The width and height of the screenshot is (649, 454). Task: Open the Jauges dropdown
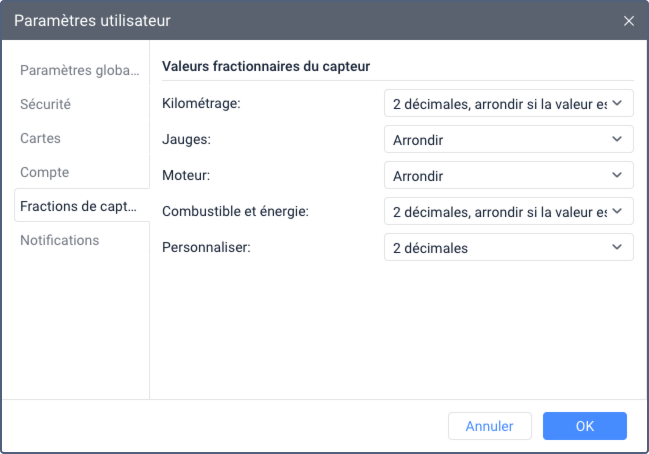[500, 139]
